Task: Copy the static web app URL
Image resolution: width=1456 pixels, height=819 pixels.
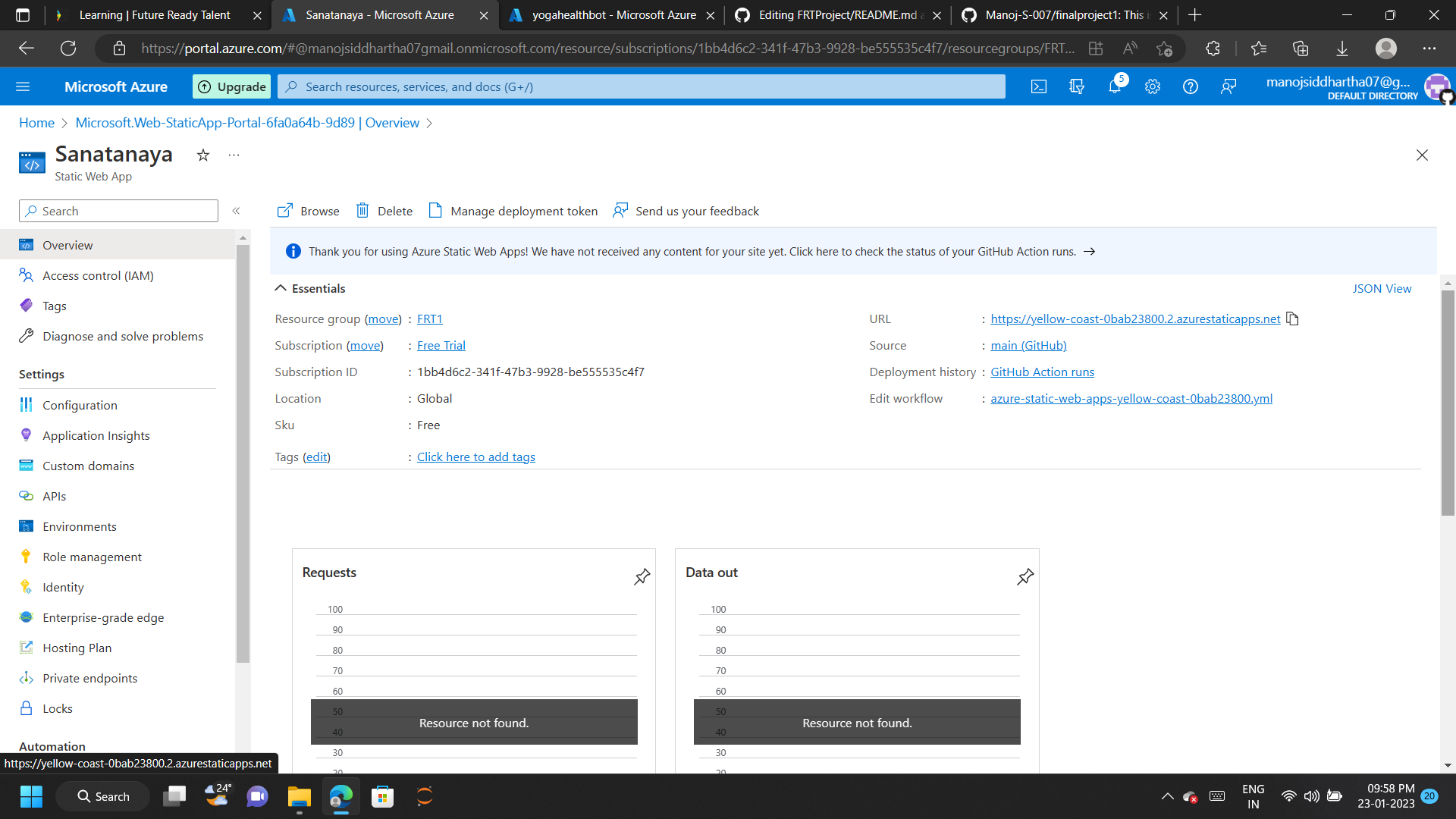Action: click(1293, 319)
